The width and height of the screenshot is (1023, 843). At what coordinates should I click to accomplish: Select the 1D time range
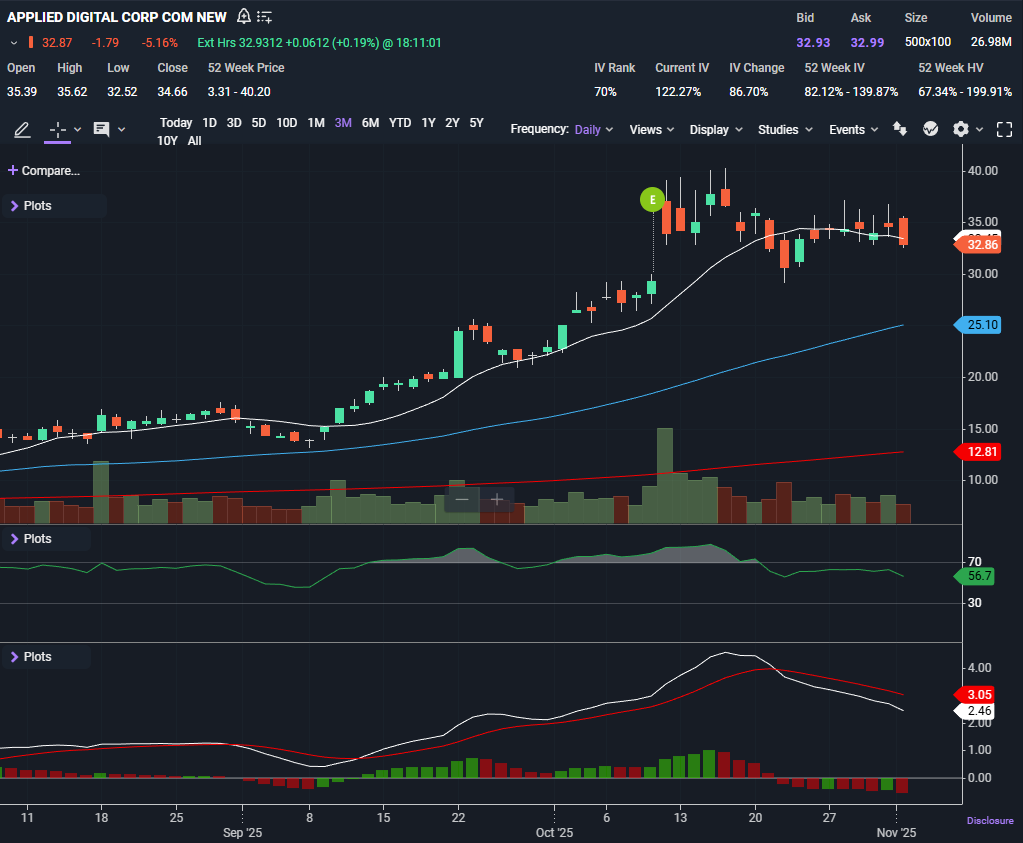pos(209,123)
